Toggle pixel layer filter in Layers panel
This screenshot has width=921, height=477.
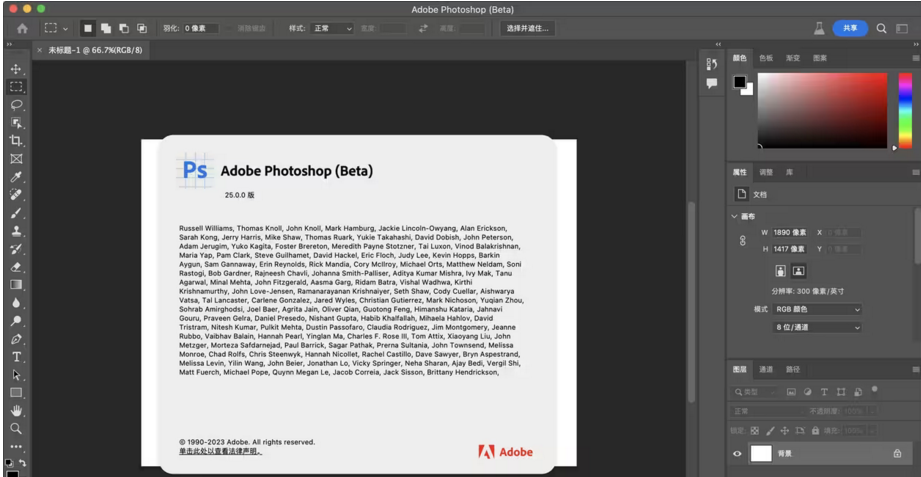point(791,392)
